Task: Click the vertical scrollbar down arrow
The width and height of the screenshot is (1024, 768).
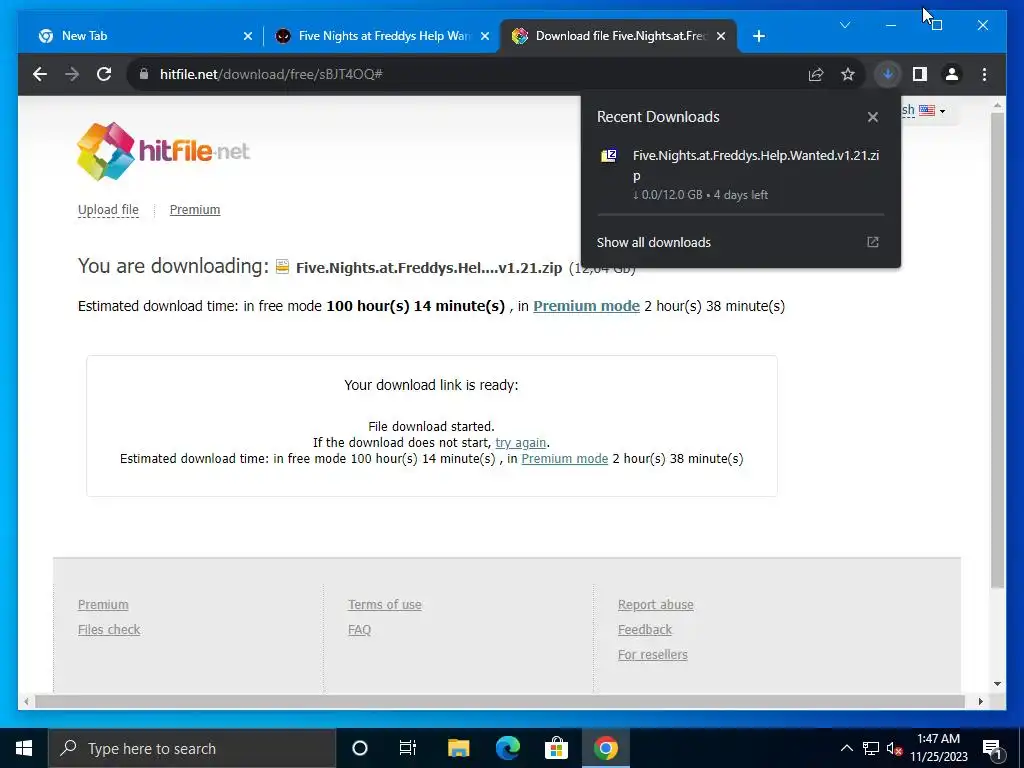Action: tap(997, 684)
